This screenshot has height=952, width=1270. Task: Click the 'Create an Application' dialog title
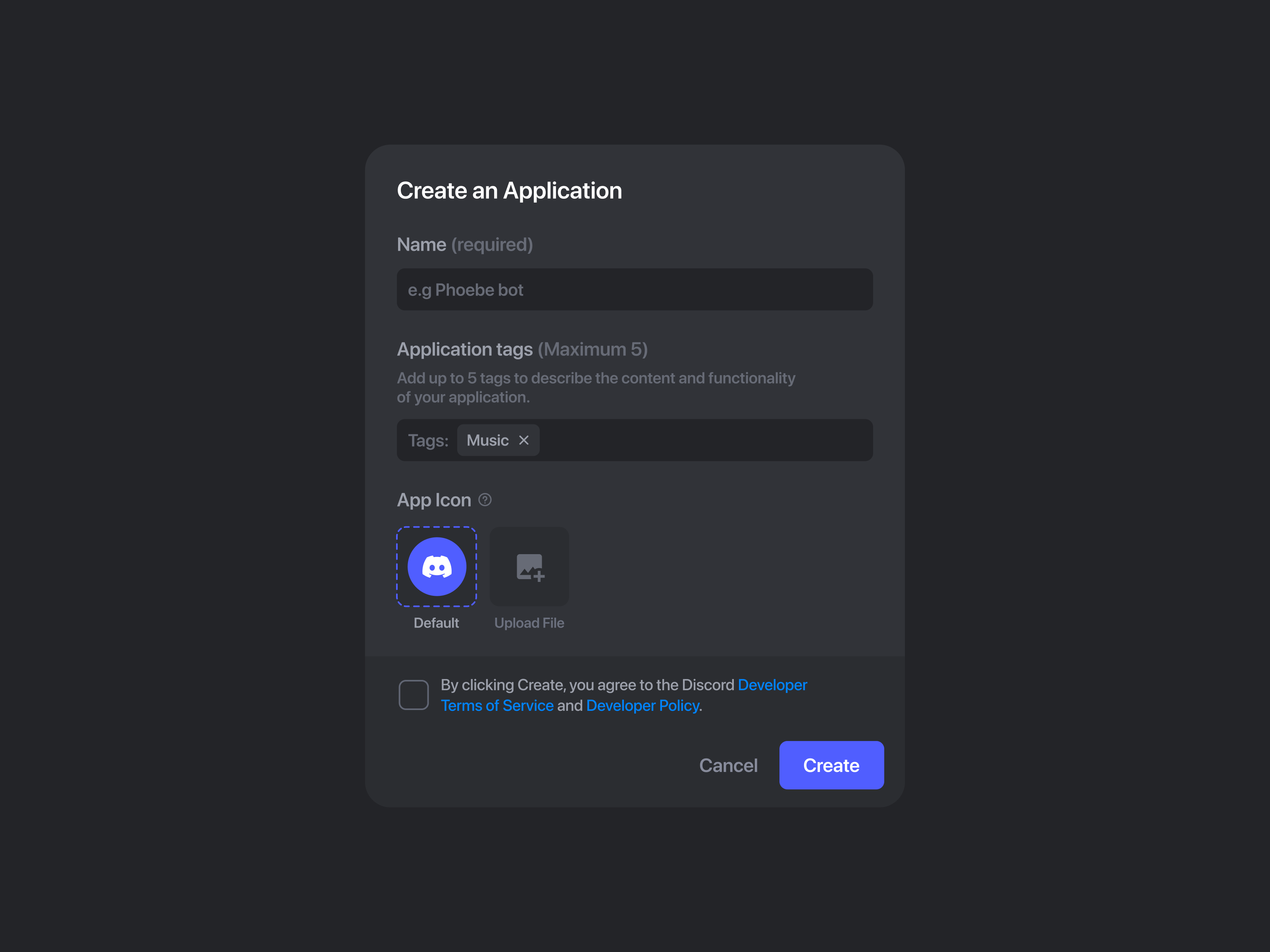tap(509, 190)
